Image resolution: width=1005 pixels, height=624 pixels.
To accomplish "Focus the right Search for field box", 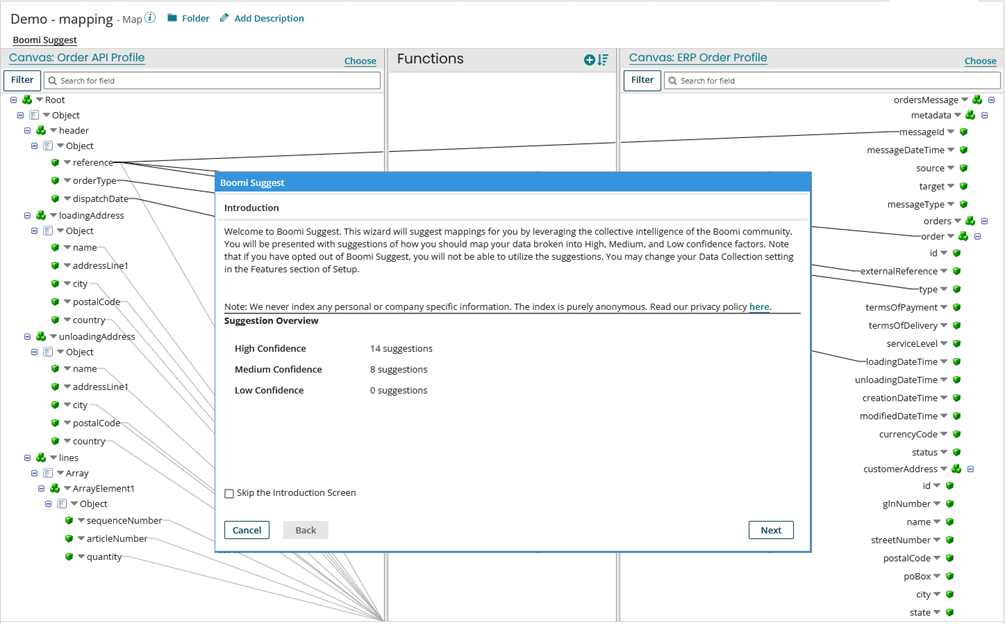I will tap(832, 81).
